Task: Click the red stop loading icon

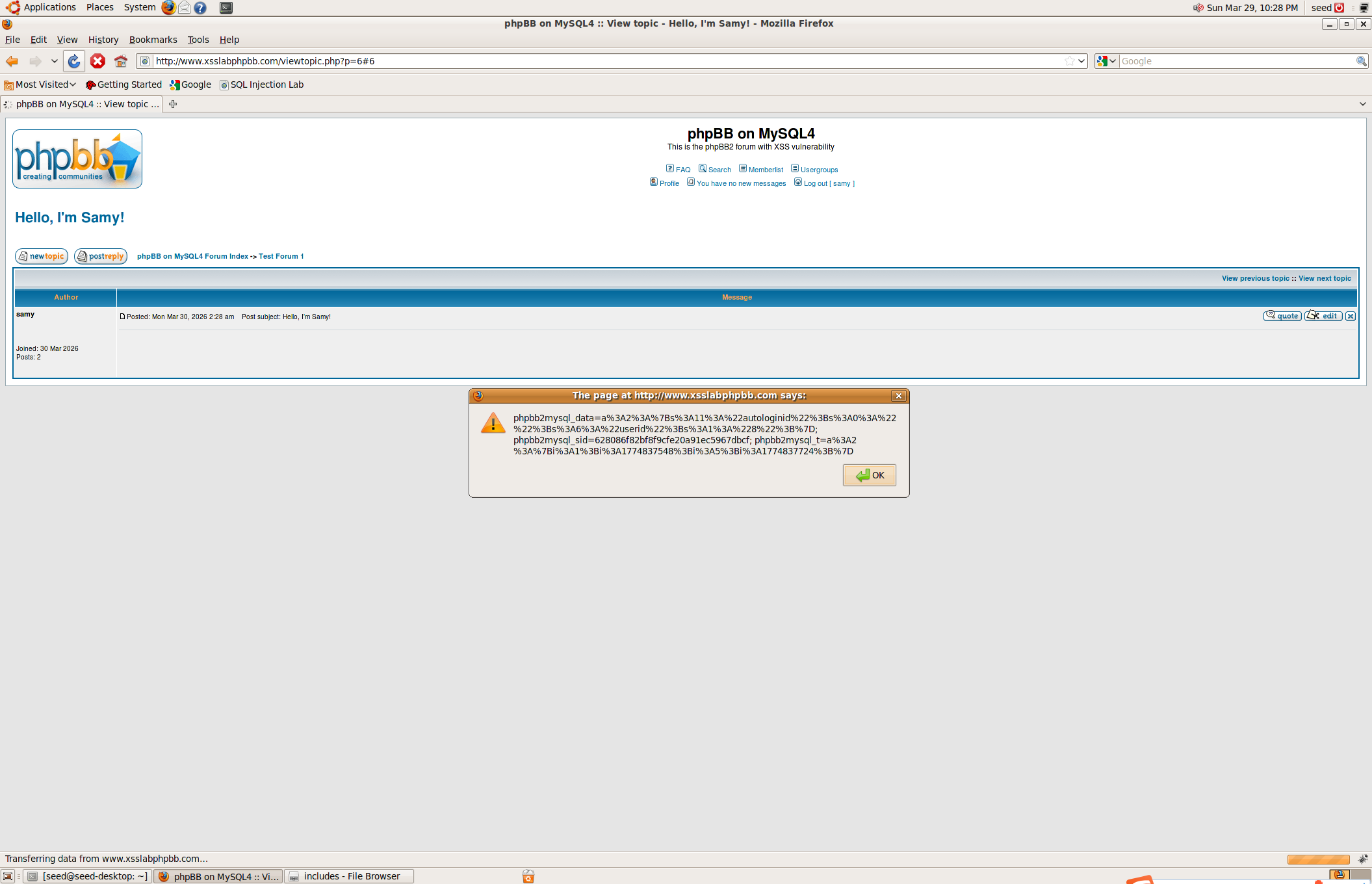Action: (97, 61)
